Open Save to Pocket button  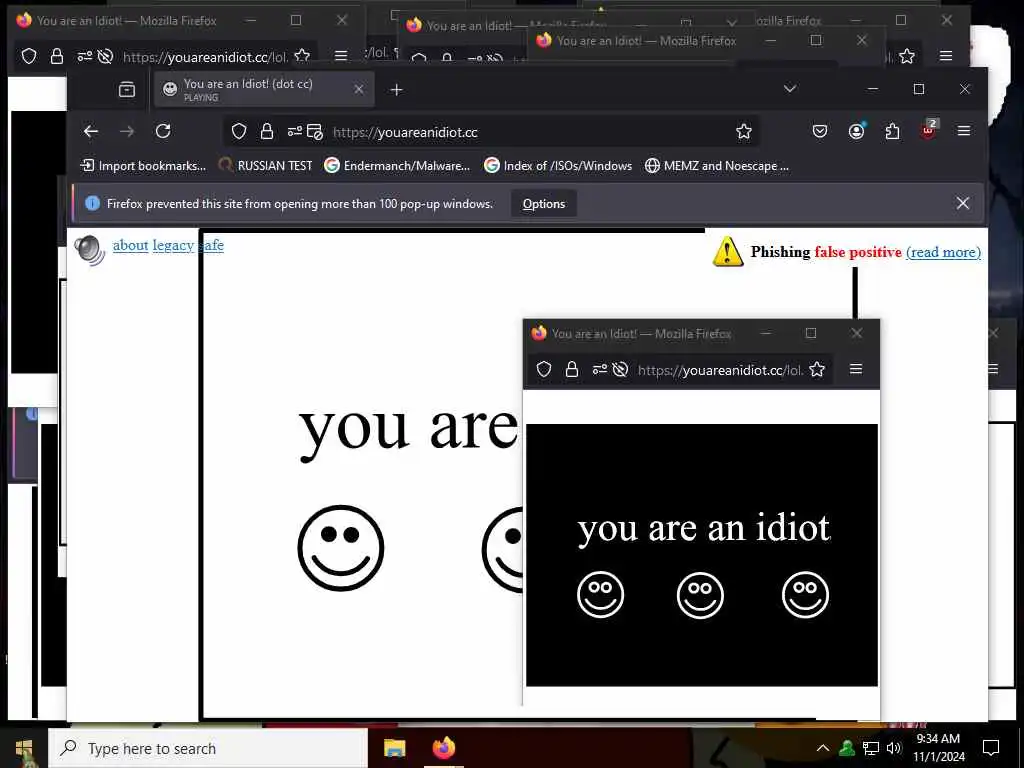820,131
